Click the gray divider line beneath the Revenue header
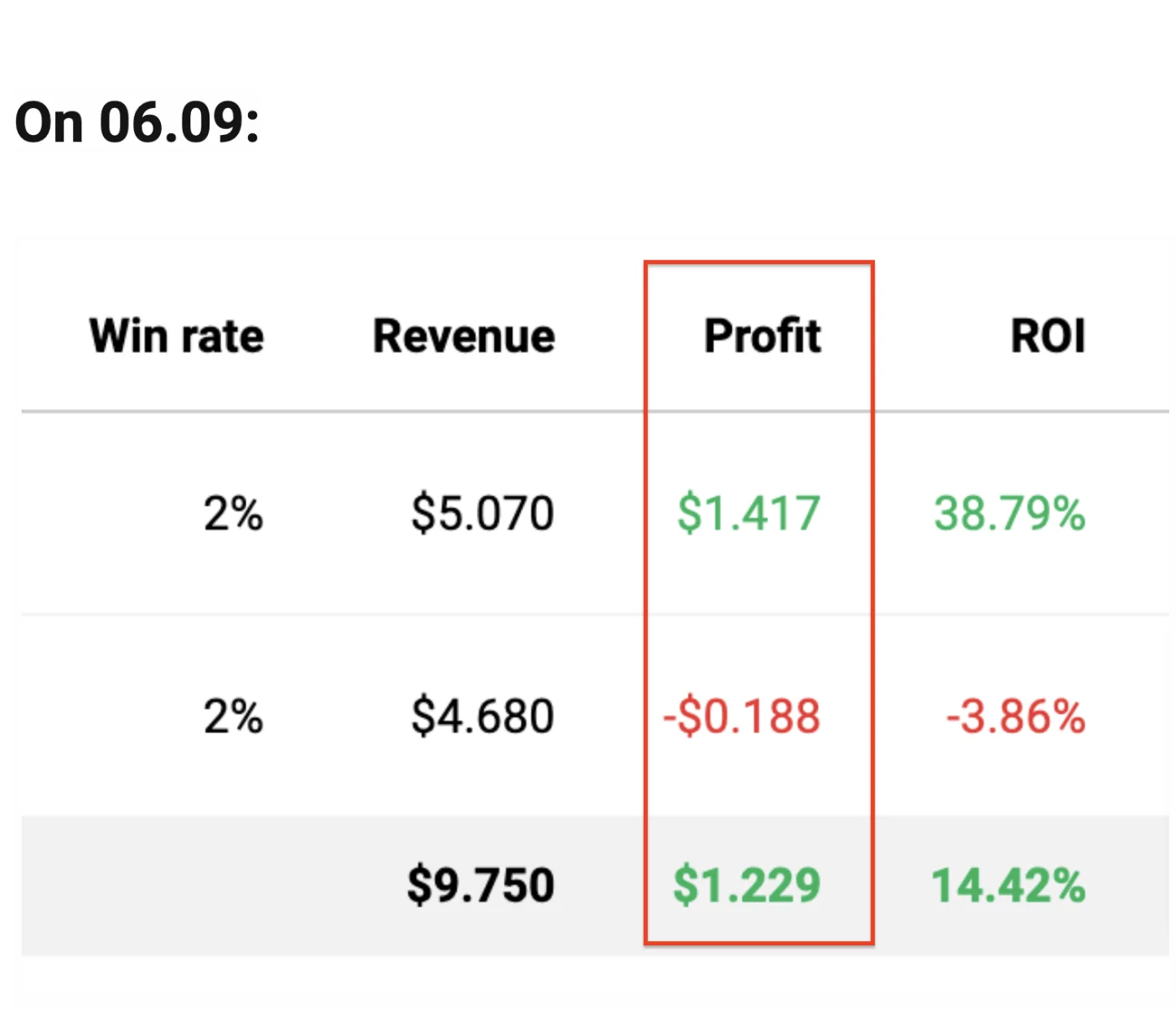 pos(464,411)
